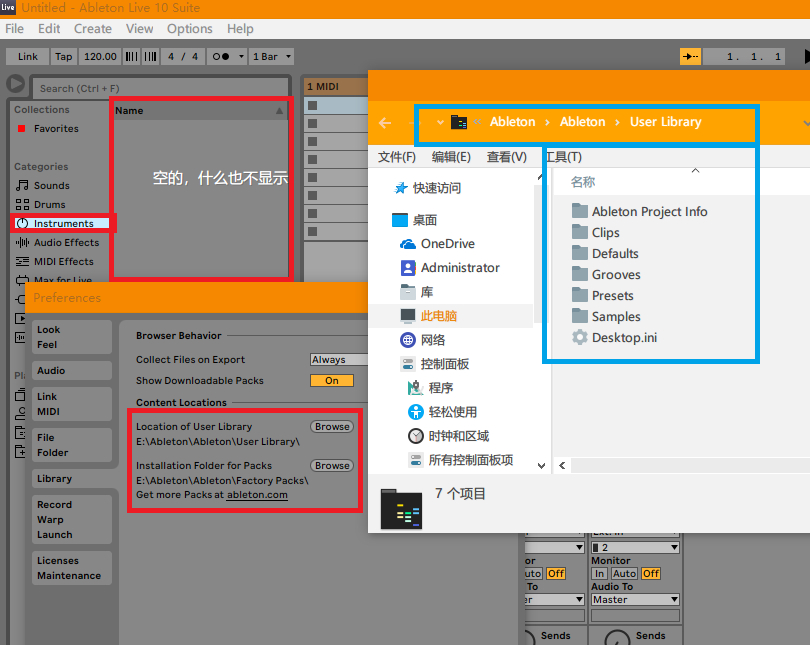Click Browse for Installation Folder for Packs
The height and width of the screenshot is (645, 810).
click(332, 465)
